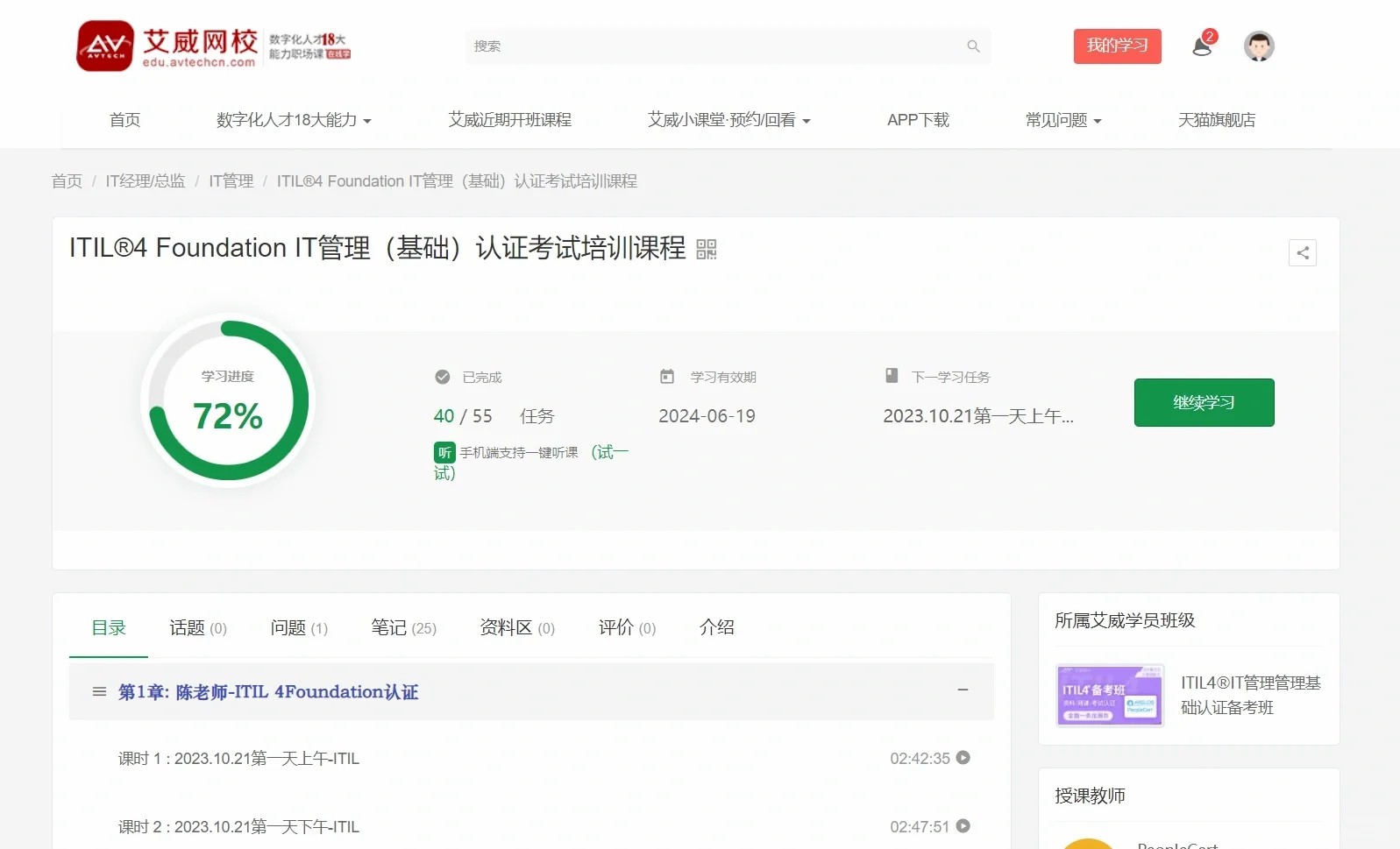Click the green 继续学习 button
The image size is (1400, 849).
click(x=1204, y=403)
